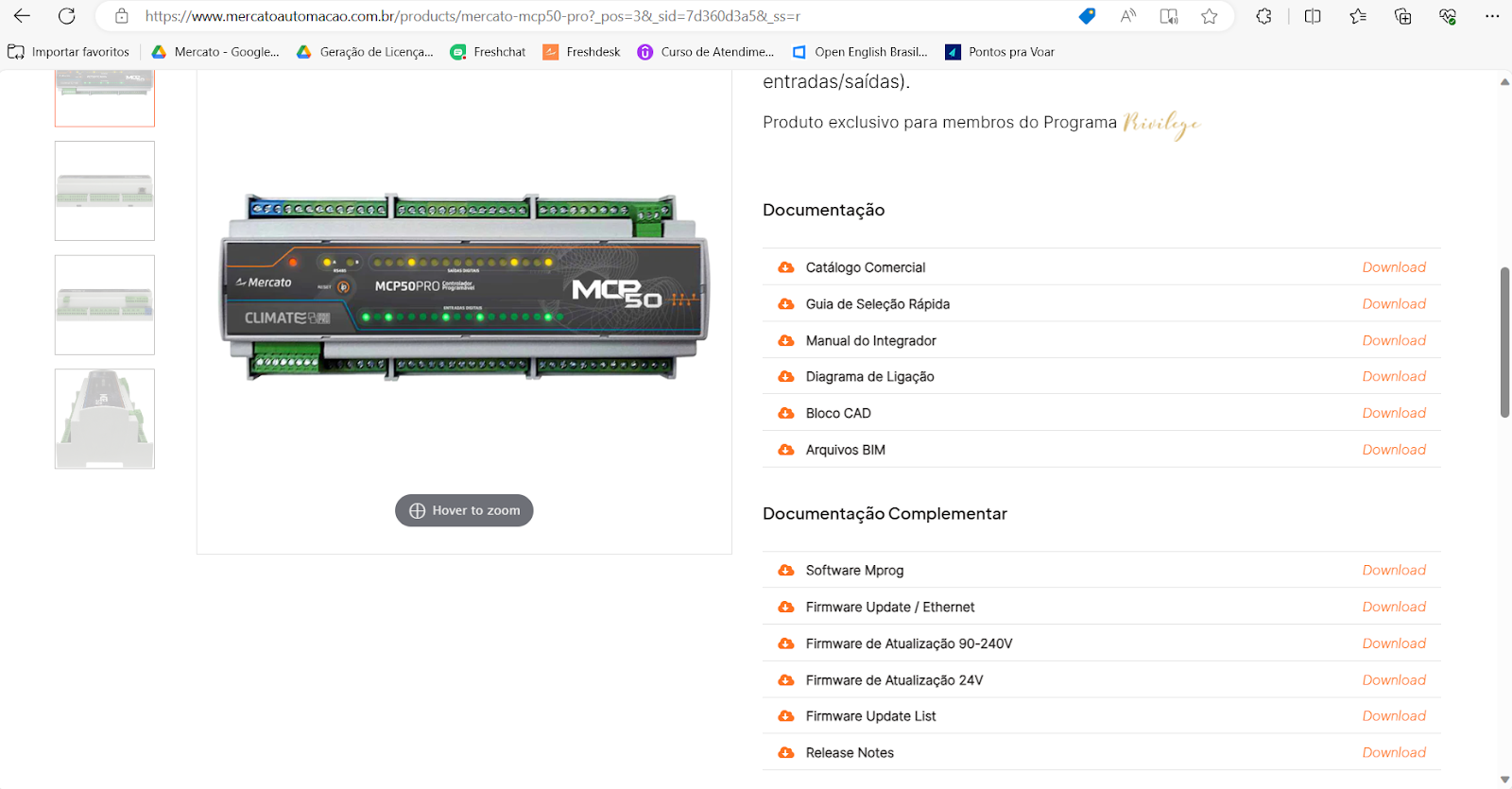The width and height of the screenshot is (1512, 789).
Task: Open the Browser essentials heart icon
Action: [x=1448, y=16]
